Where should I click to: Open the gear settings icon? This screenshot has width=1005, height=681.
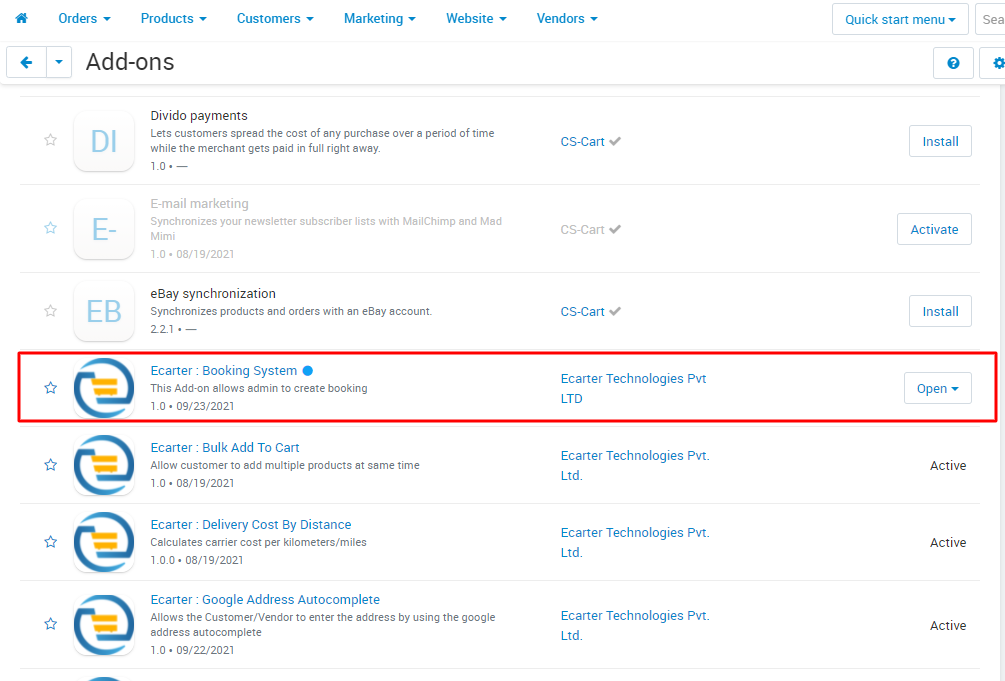coord(995,63)
